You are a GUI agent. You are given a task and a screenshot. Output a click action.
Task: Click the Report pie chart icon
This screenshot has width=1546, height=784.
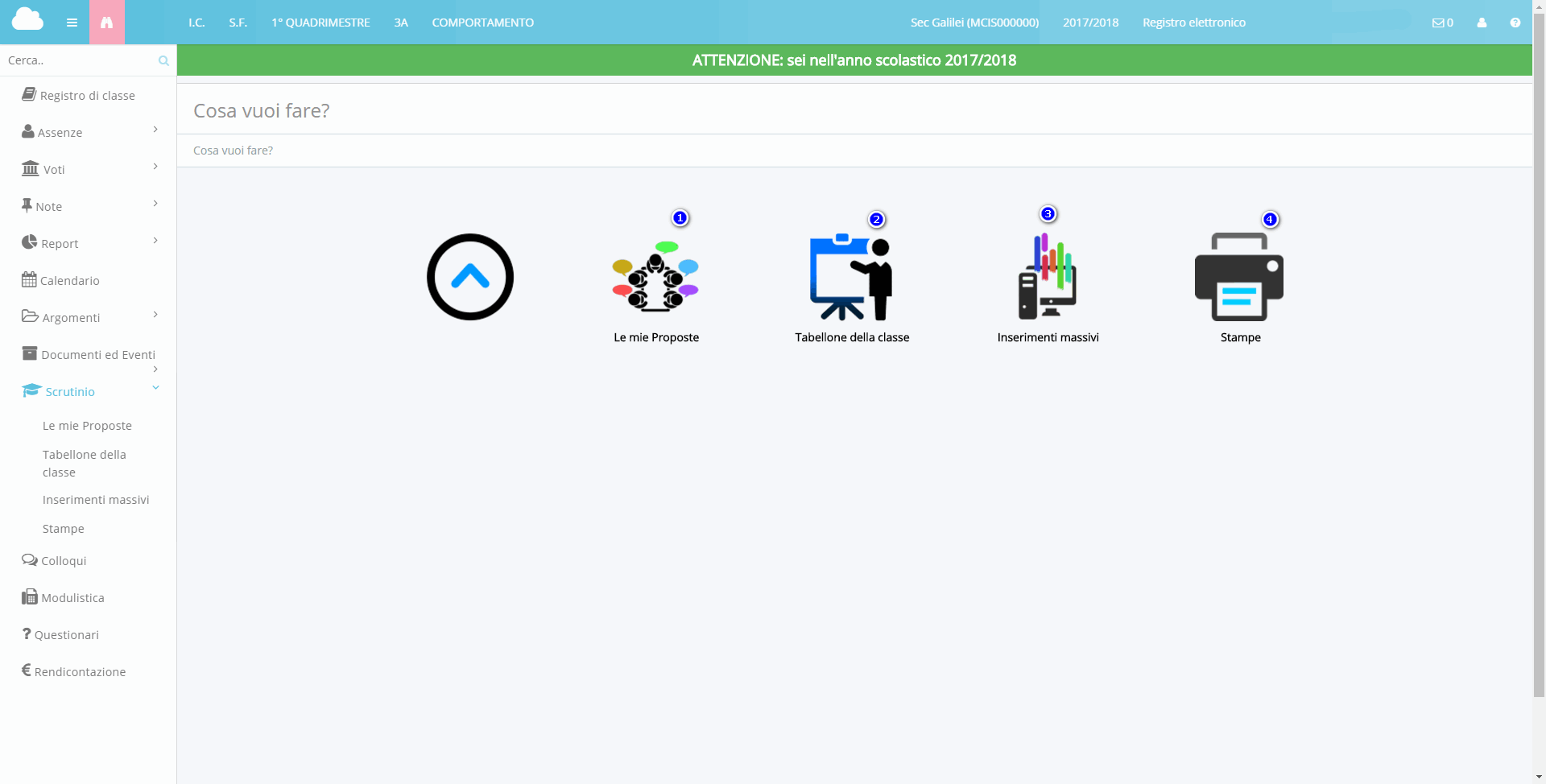point(30,242)
